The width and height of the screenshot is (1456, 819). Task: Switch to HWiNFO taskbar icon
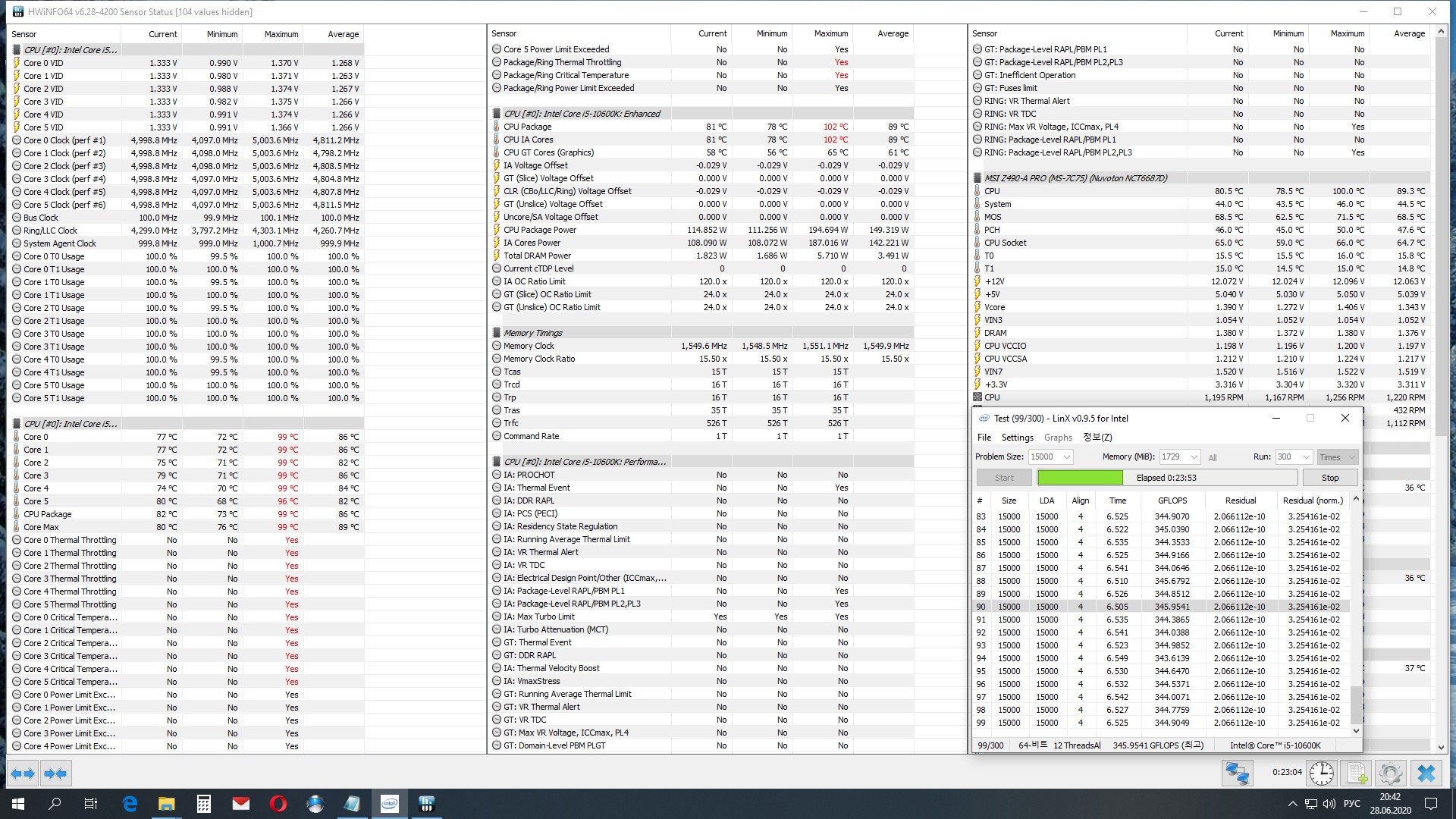click(426, 804)
